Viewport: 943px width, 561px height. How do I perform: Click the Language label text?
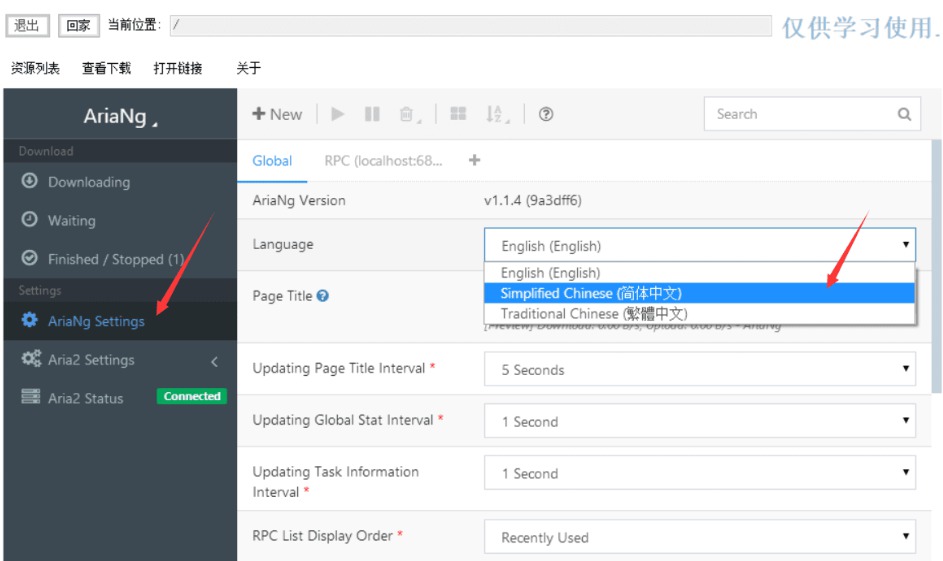point(283,244)
